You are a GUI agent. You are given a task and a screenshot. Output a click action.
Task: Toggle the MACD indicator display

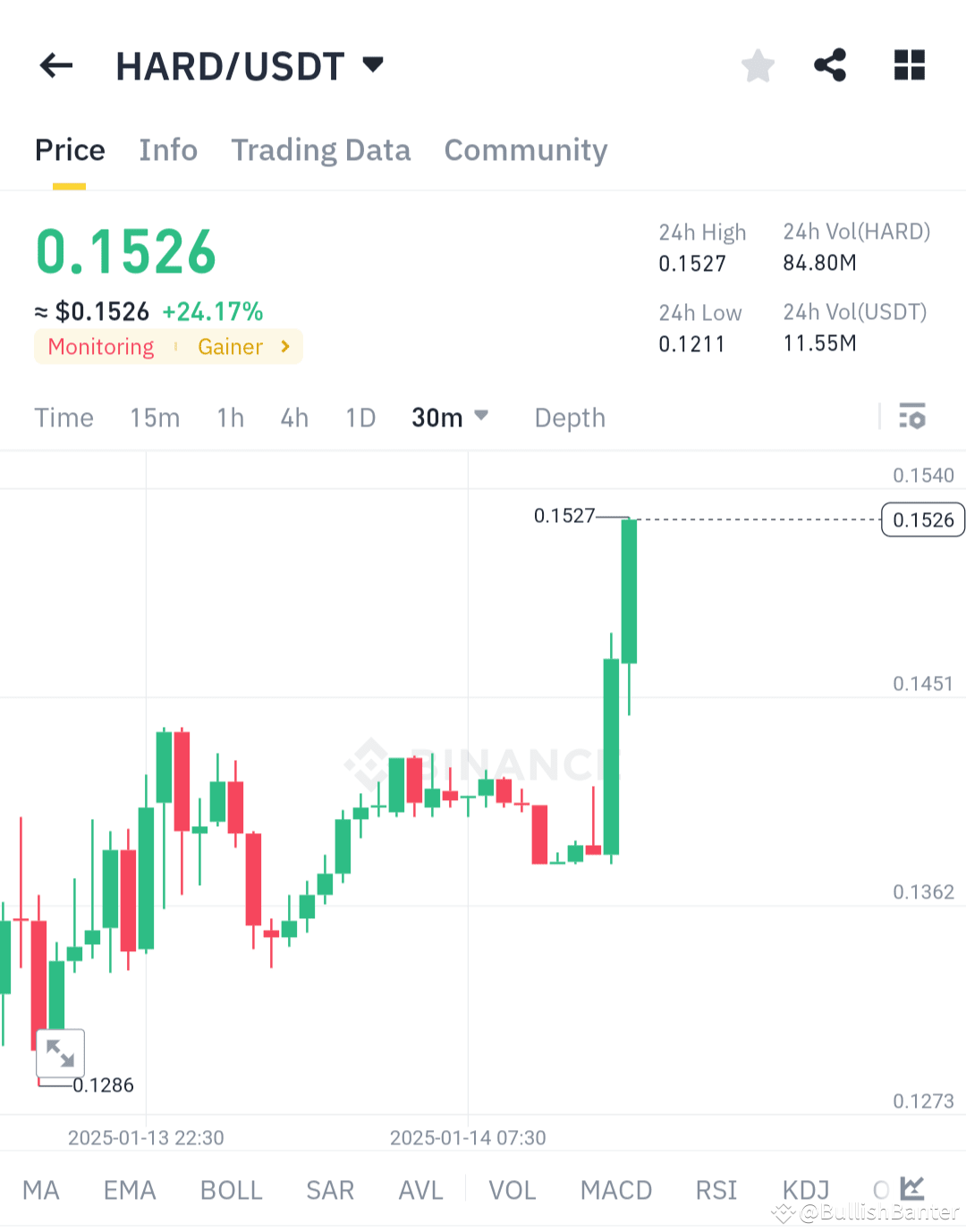pyautogui.click(x=616, y=1189)
